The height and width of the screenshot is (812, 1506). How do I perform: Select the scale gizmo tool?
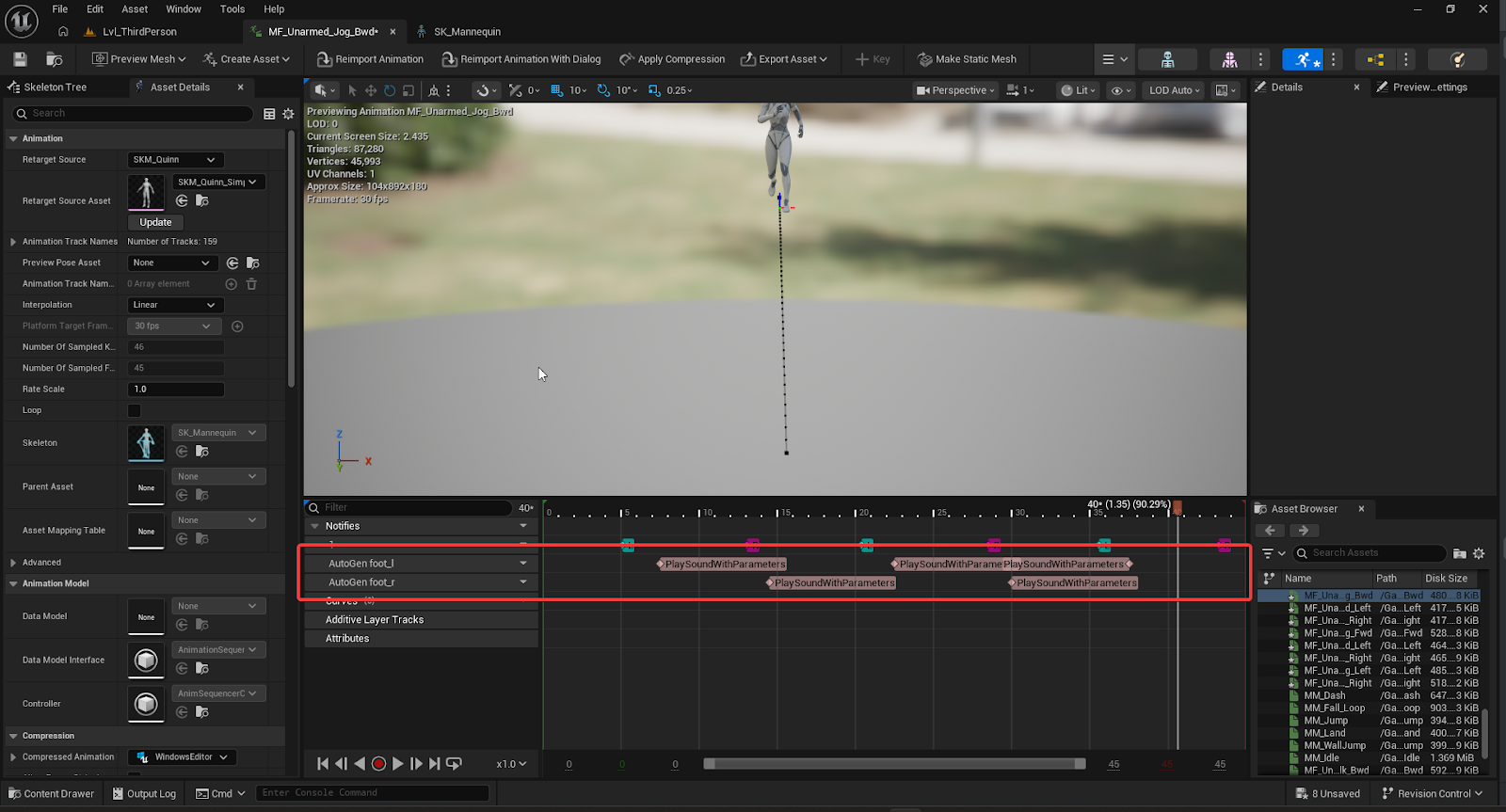[409, 90]
